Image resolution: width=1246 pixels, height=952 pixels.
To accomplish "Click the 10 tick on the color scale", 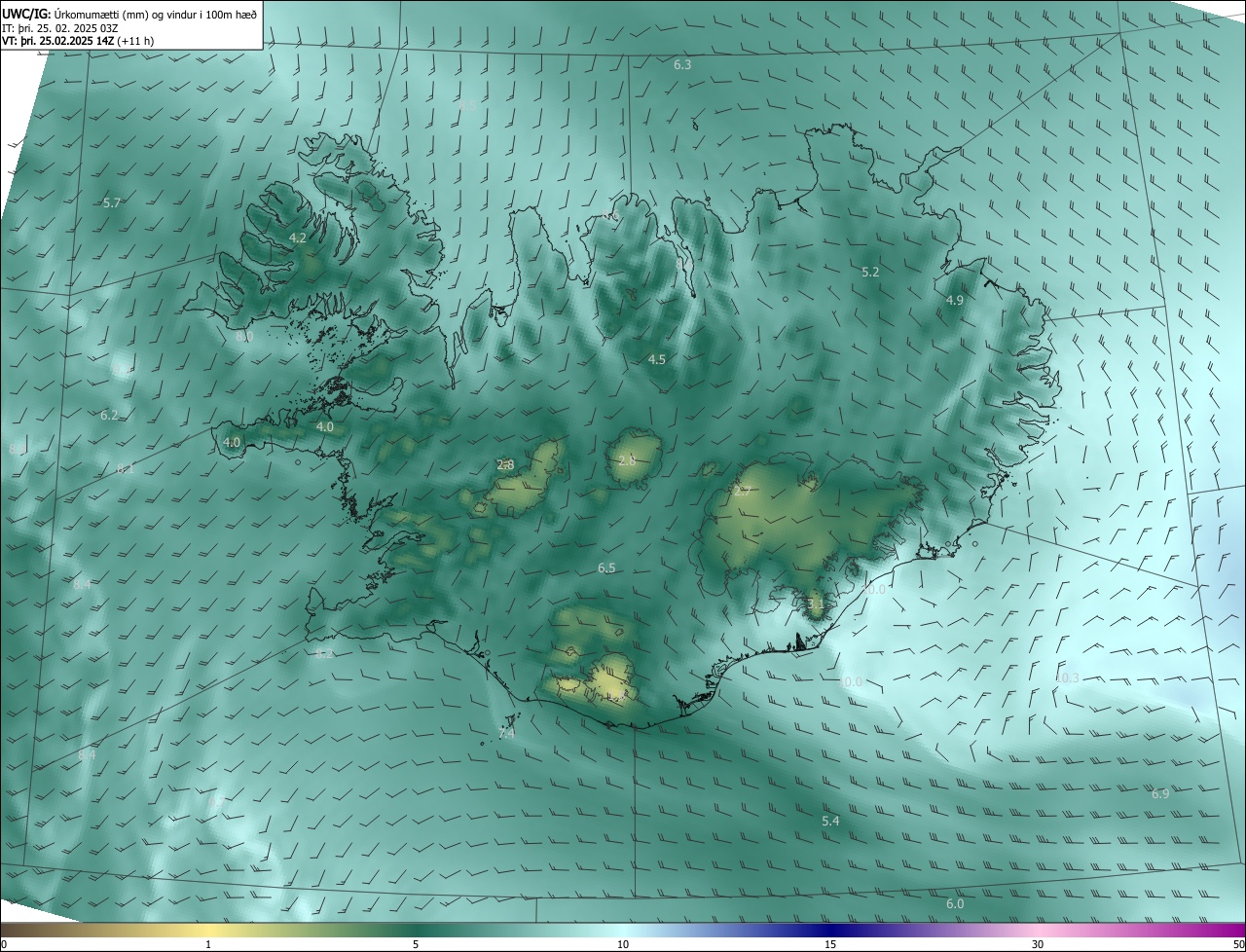I will (x=623, y=945).
